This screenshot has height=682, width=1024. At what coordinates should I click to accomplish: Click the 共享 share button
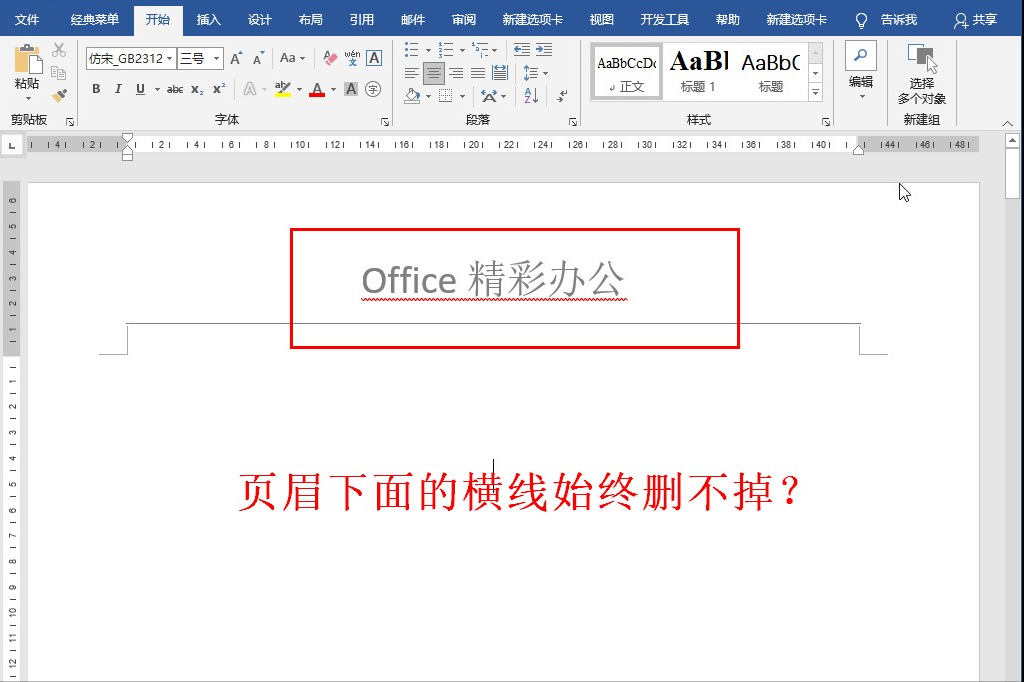[x=975, y=20]
